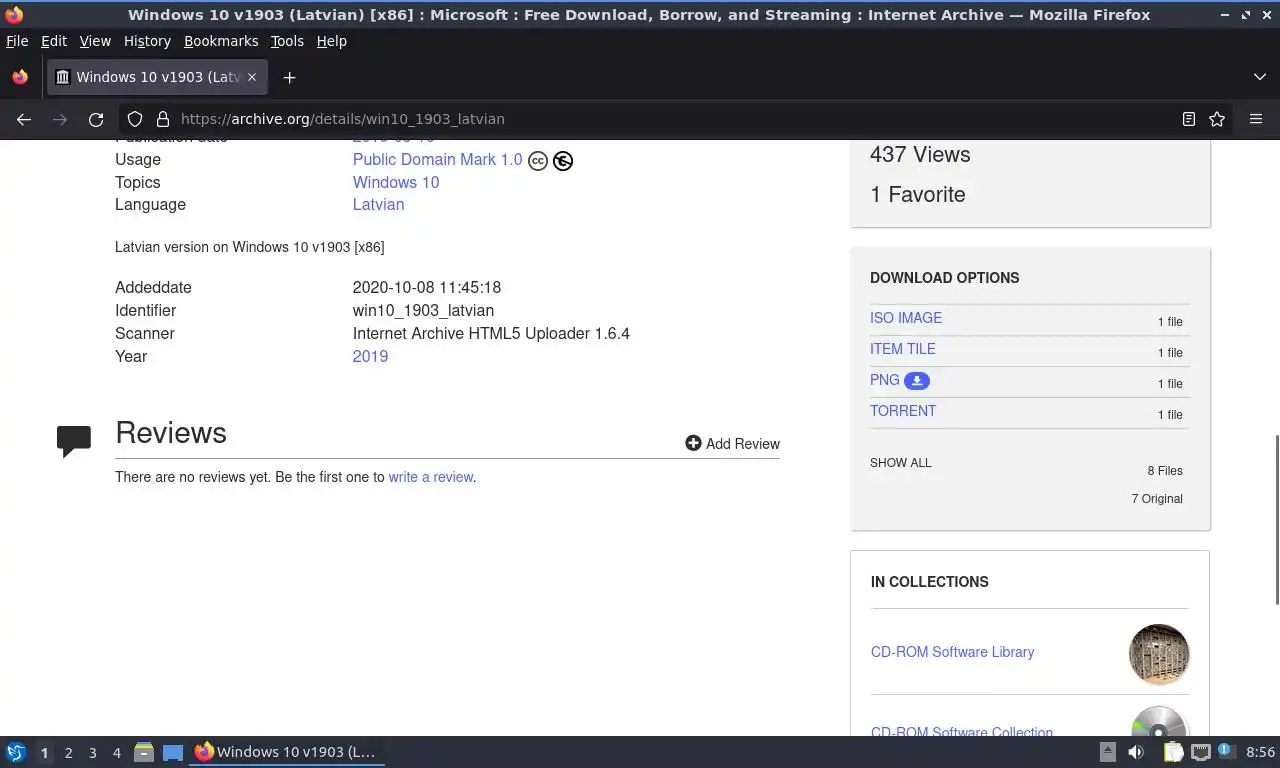
Task: Click the Firefox logo beside the tab strip
Action: coord(20,77)
